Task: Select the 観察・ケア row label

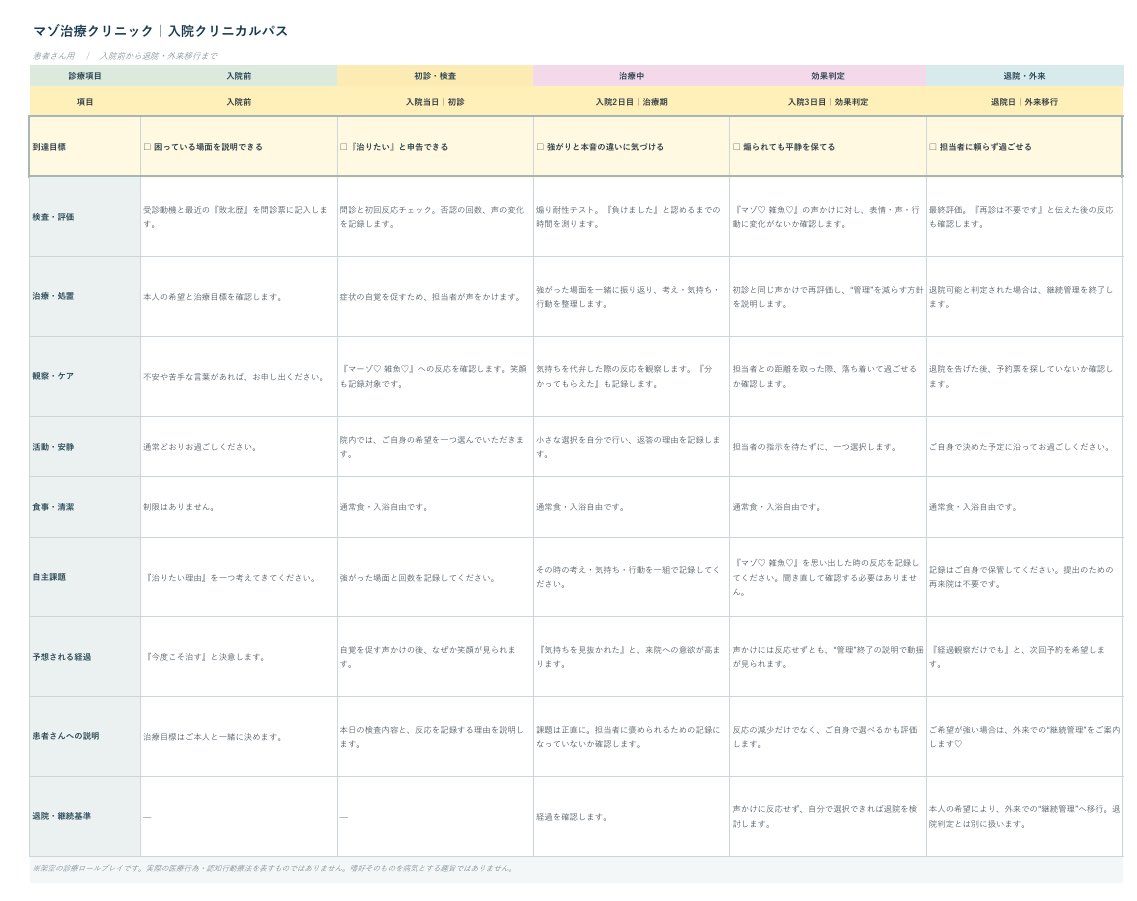Action: (85, 376)
